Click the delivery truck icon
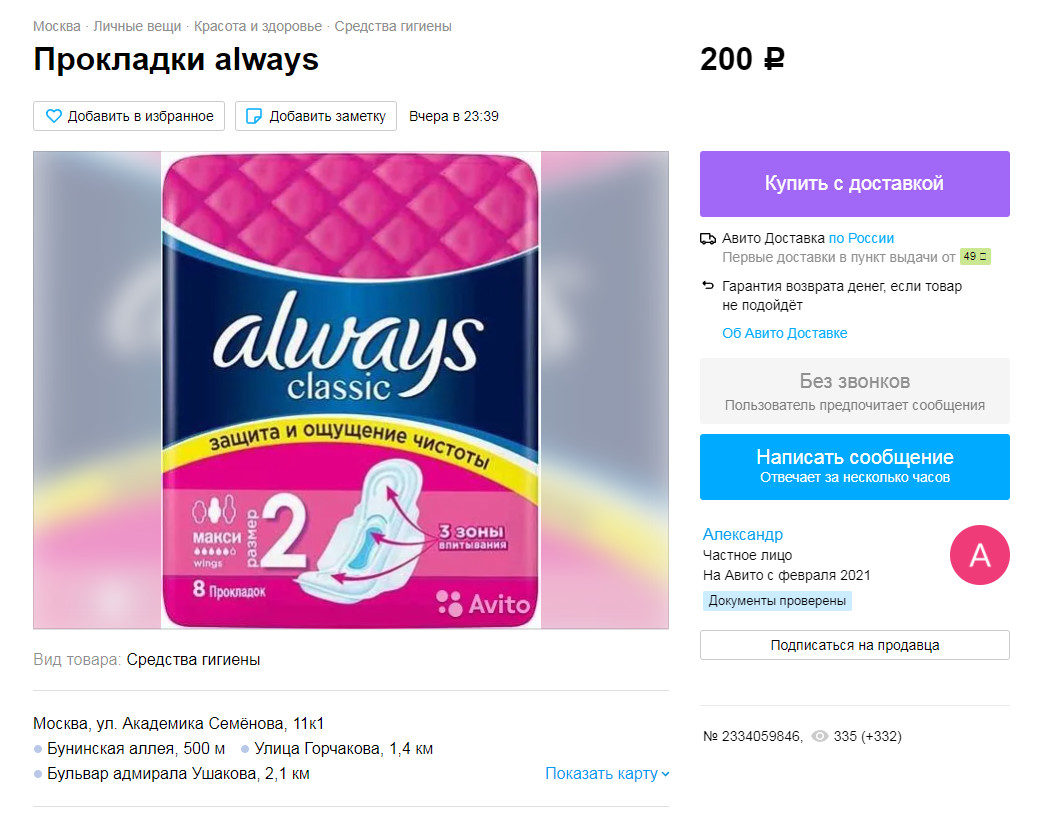 point(708,239)
